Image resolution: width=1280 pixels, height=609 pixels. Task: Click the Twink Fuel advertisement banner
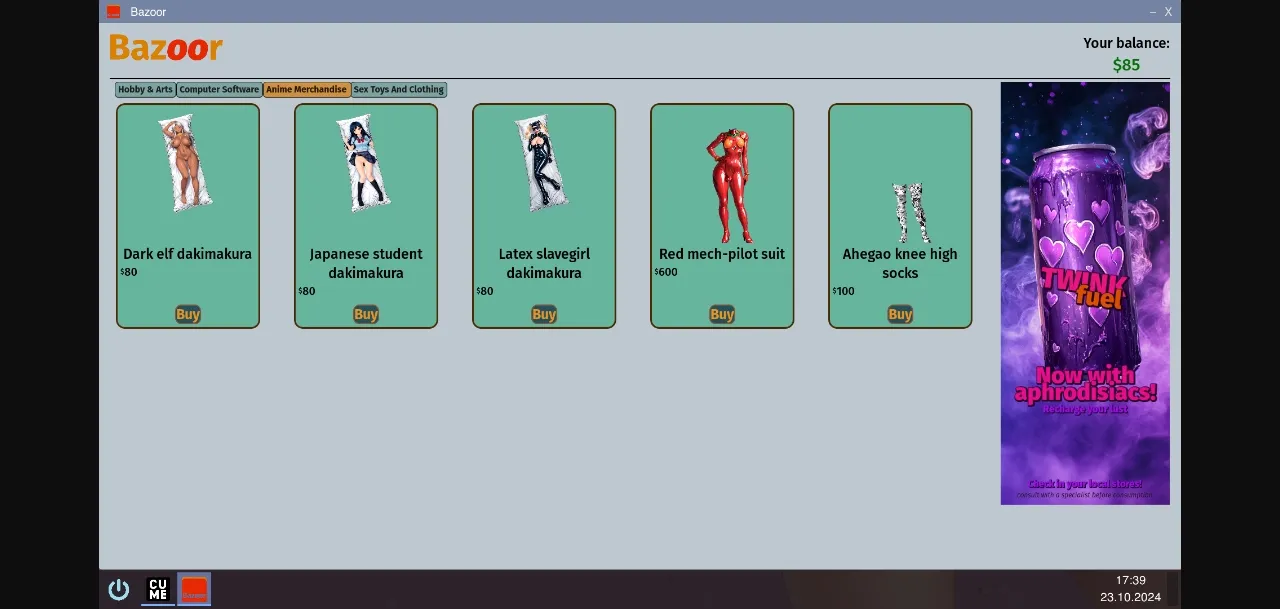1085,293
